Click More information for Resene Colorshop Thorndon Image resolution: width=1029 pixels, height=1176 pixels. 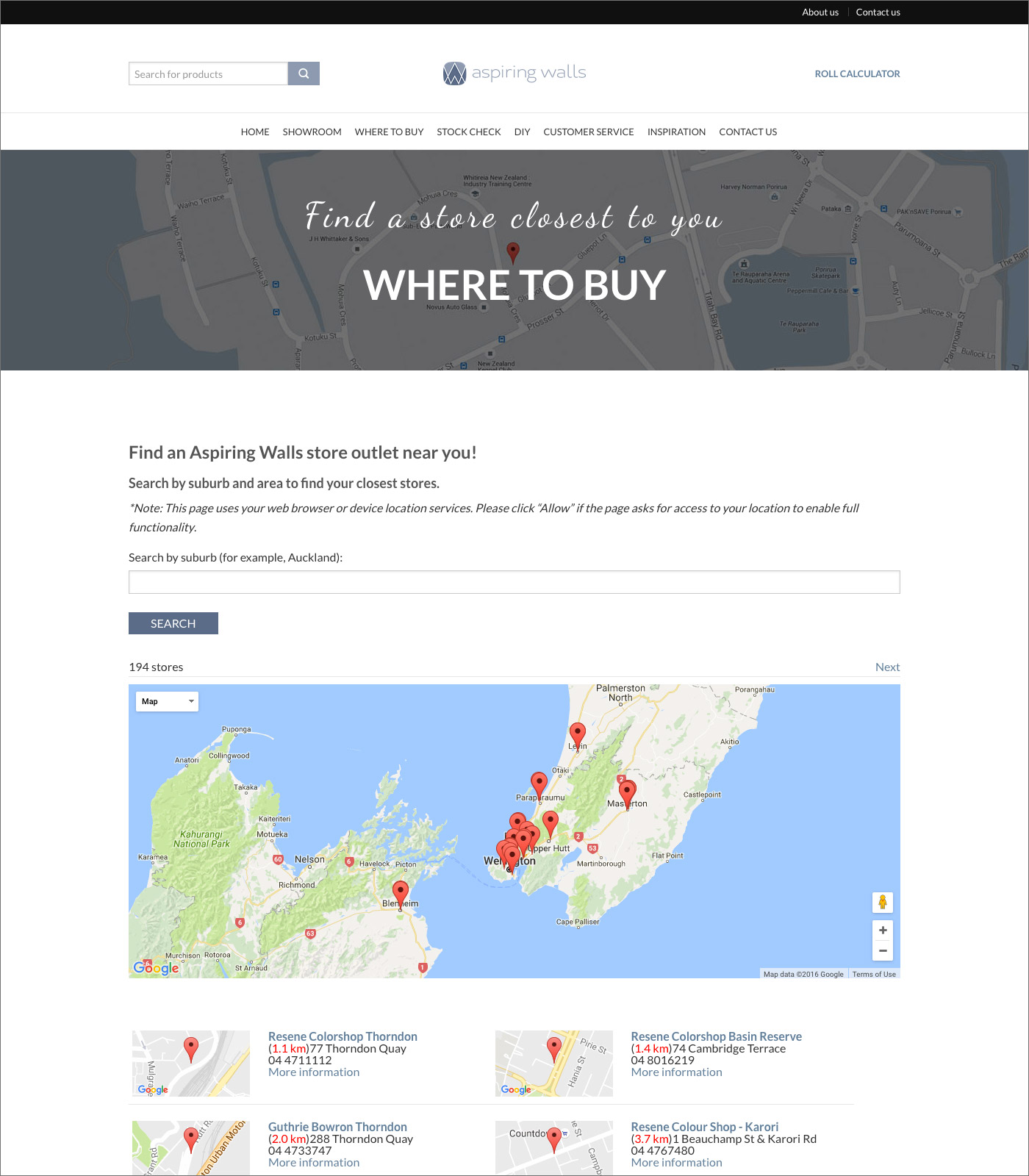click(x=314, y=1072)
